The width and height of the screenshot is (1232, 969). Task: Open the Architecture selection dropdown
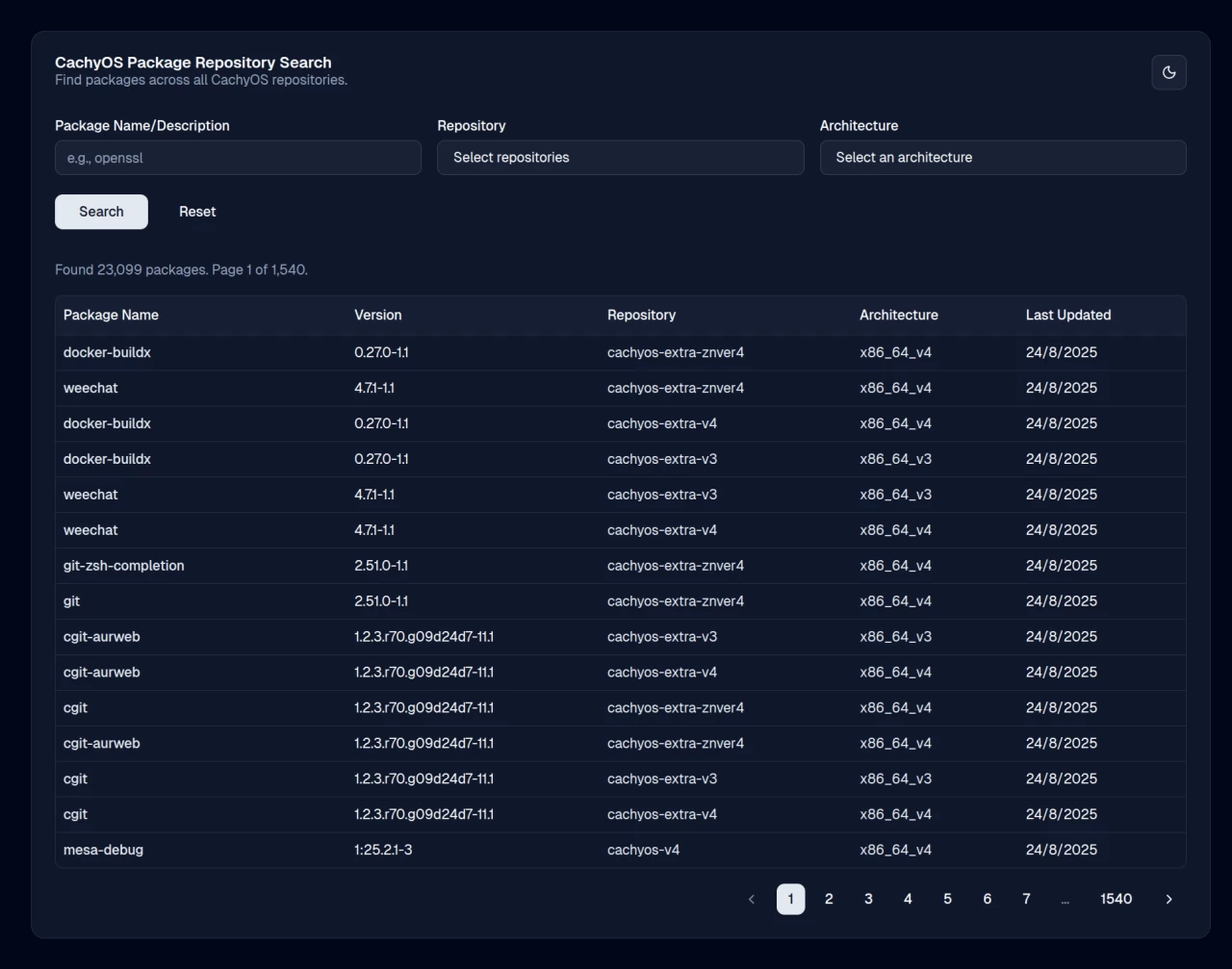tap(1002, 157)
